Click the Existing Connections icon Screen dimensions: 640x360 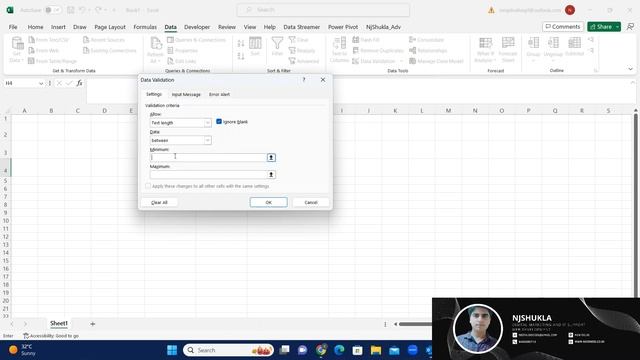tap(86, 51)
